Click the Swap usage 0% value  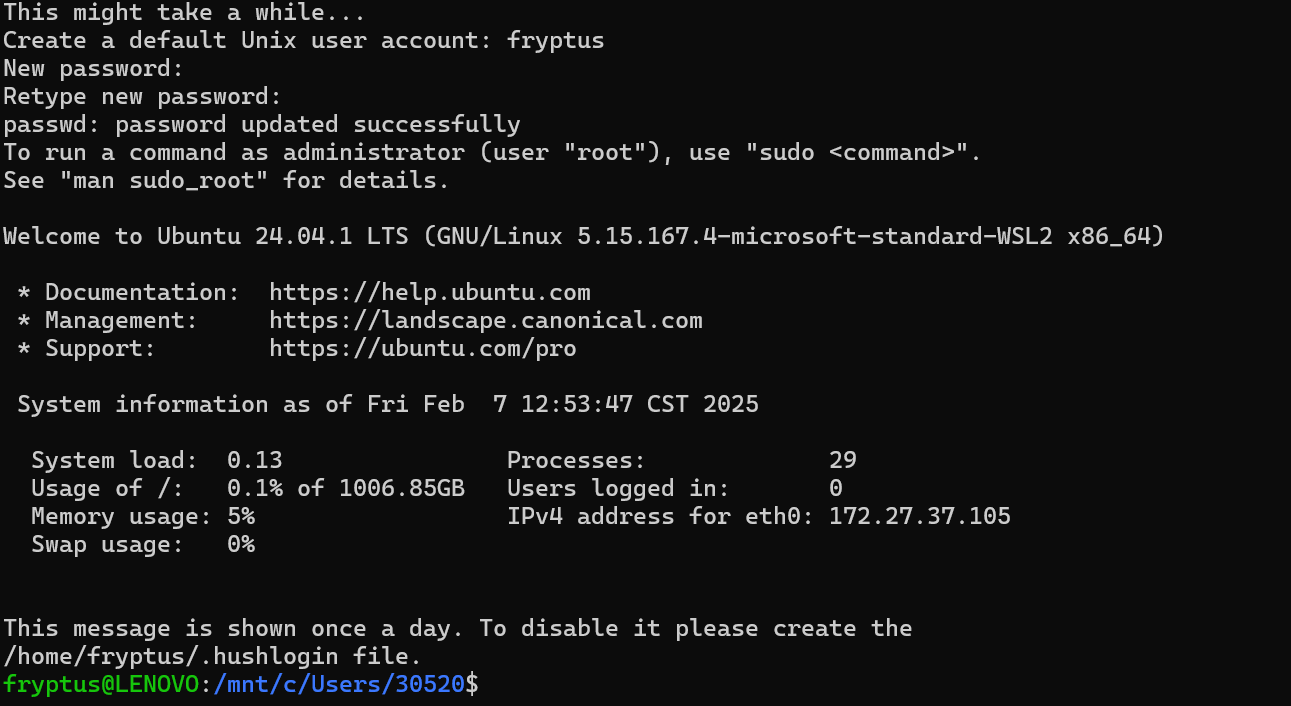[241, 545]
